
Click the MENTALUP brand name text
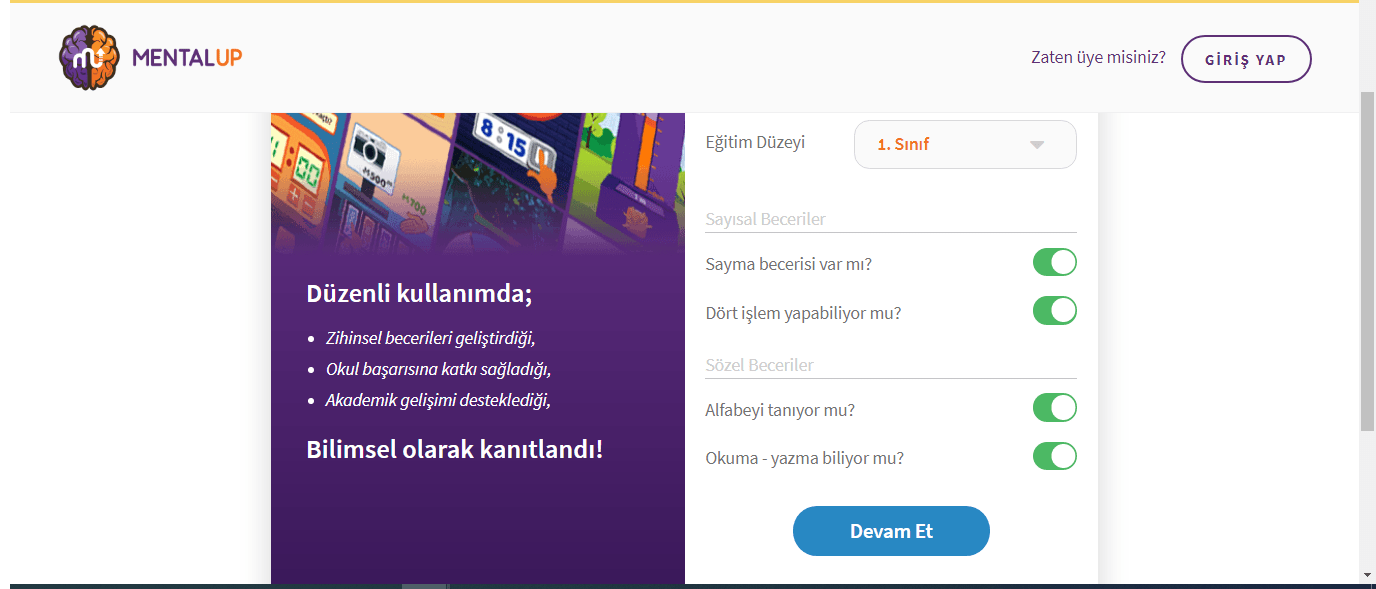coord(187,57)
